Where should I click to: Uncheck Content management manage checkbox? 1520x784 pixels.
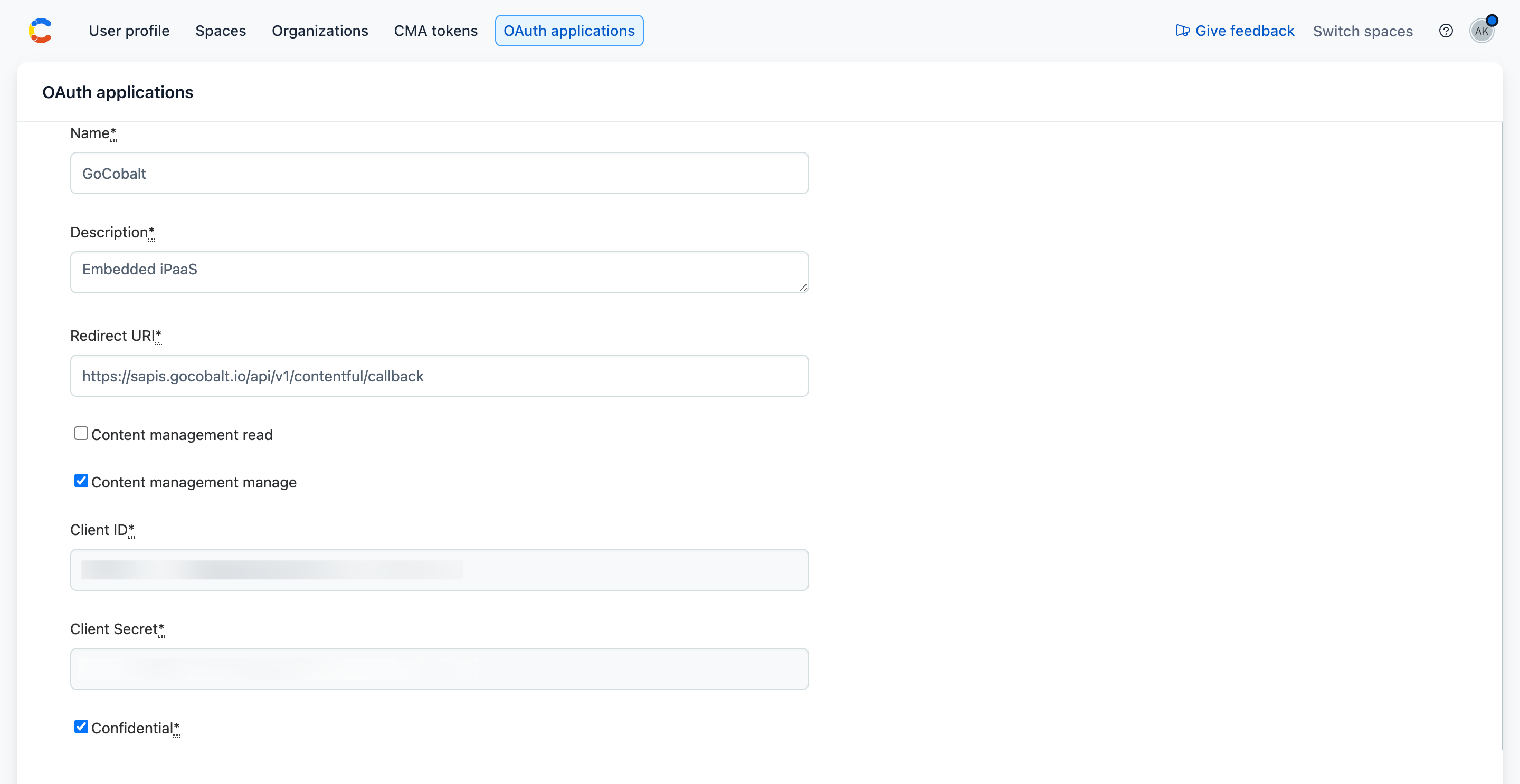[81, 481]
